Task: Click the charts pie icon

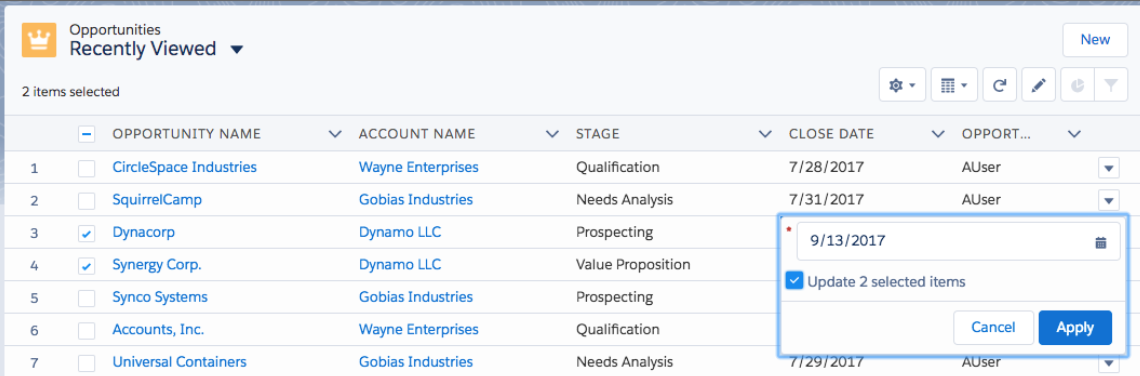Action: pyautogui.click(x=1077, y=86)
